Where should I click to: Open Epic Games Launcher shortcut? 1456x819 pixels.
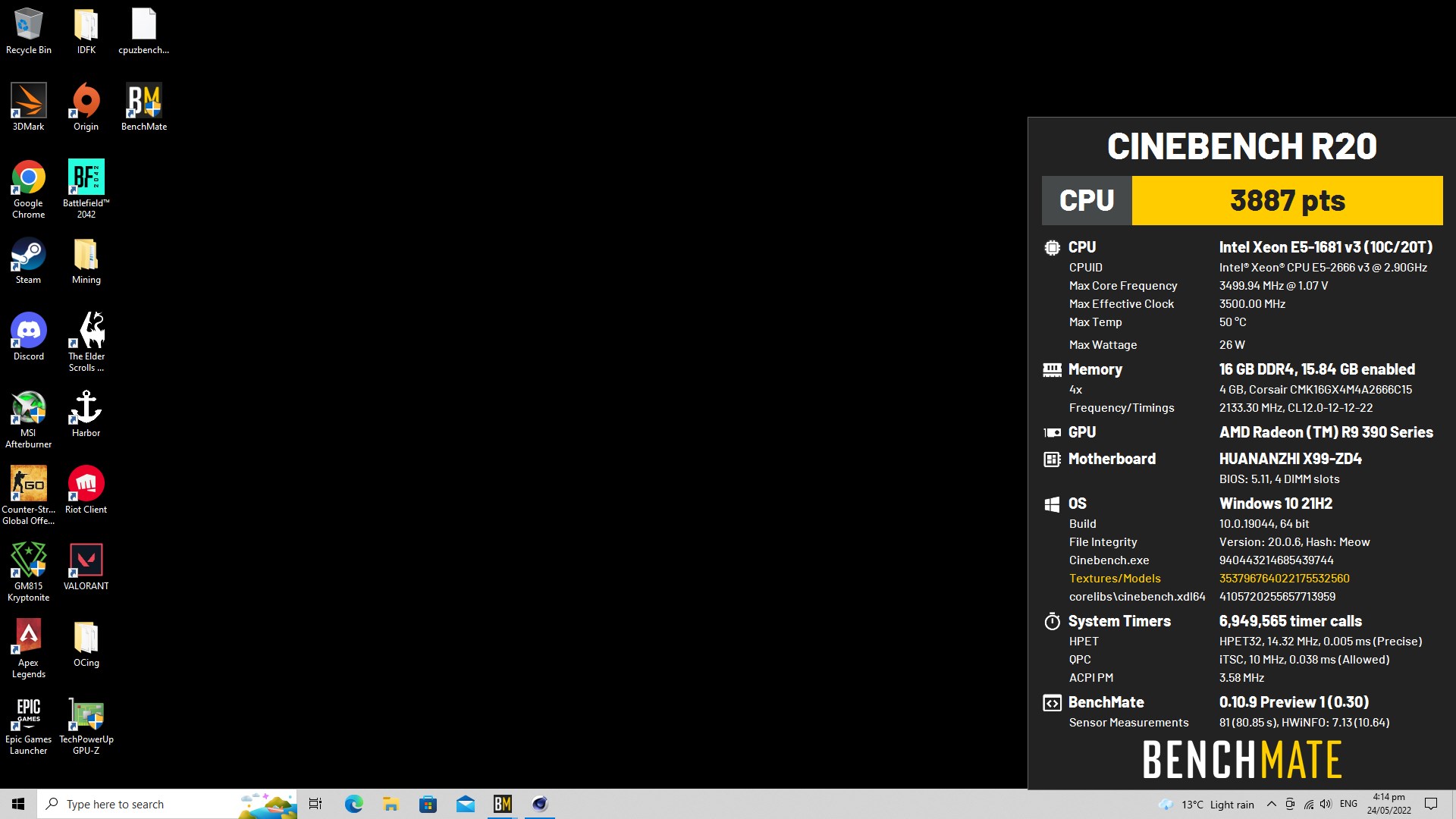pos(28,726)
